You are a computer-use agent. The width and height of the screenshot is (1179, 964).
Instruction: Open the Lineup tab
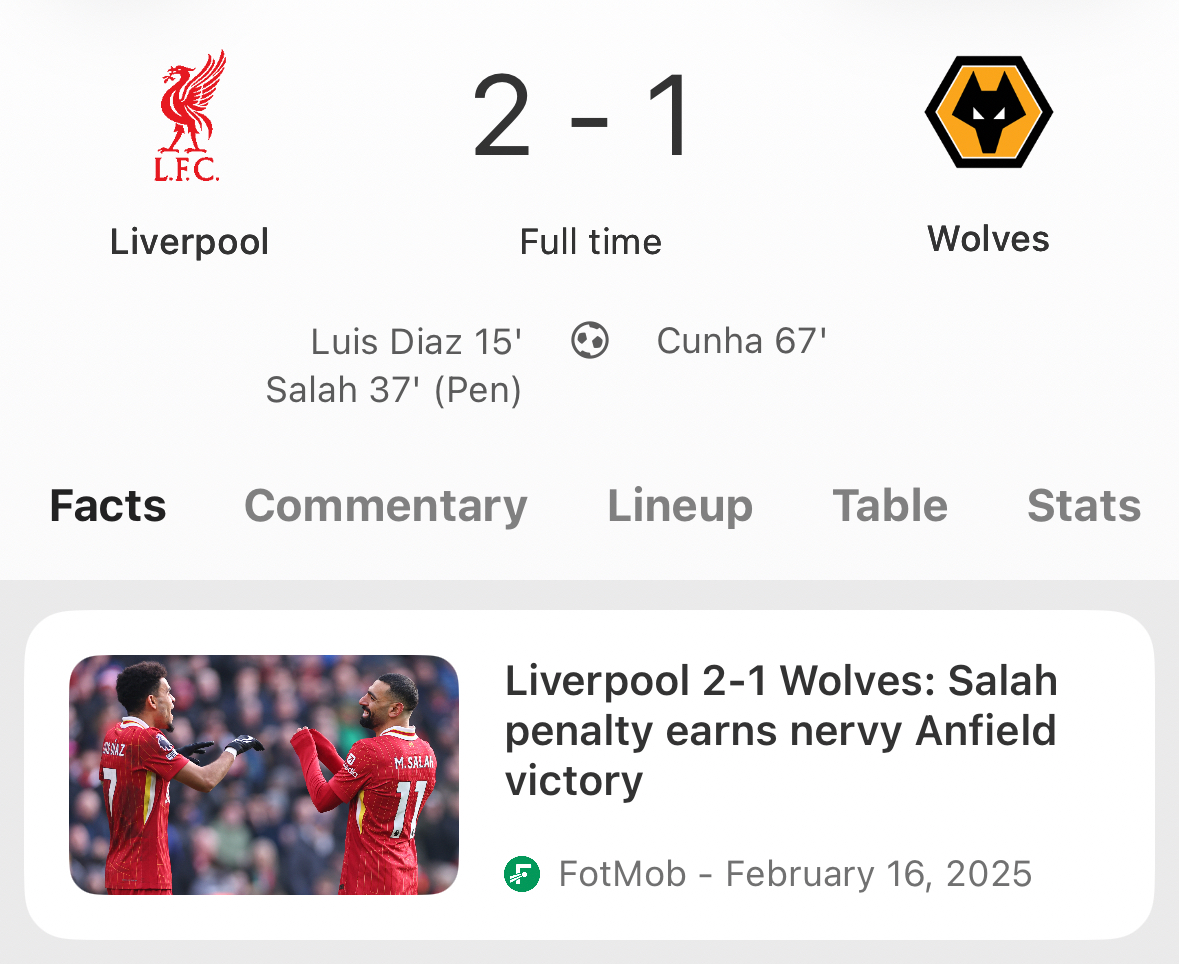click(x=680, y=506)
